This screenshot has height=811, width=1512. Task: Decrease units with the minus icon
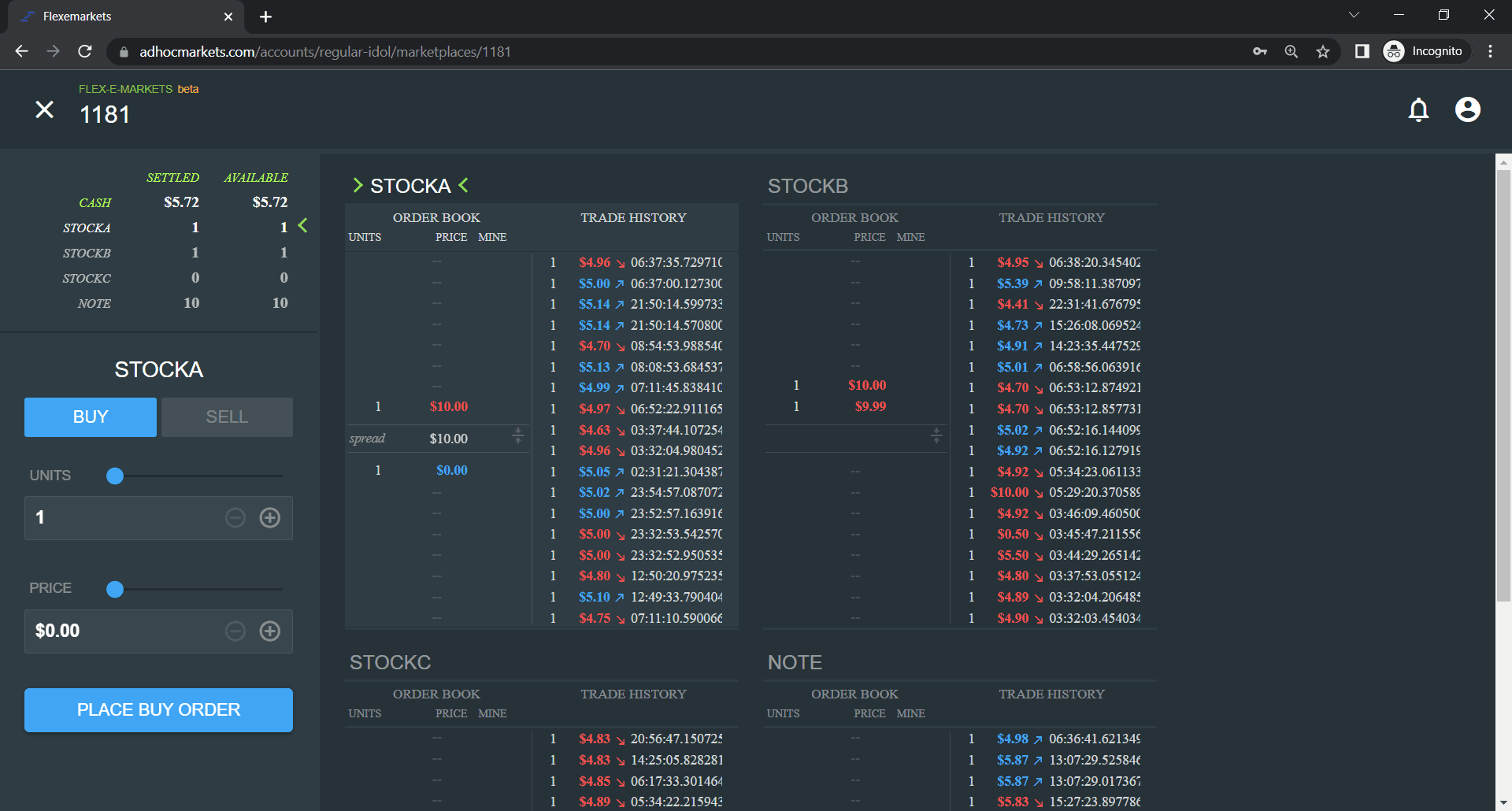tap(235, 517)
